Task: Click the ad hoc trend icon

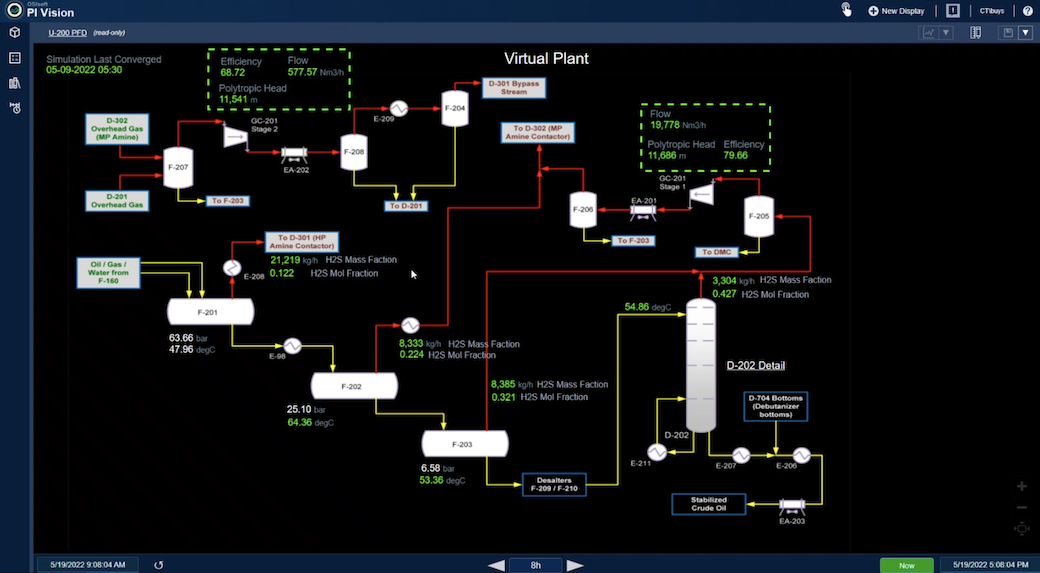Action: pos(929,33)
